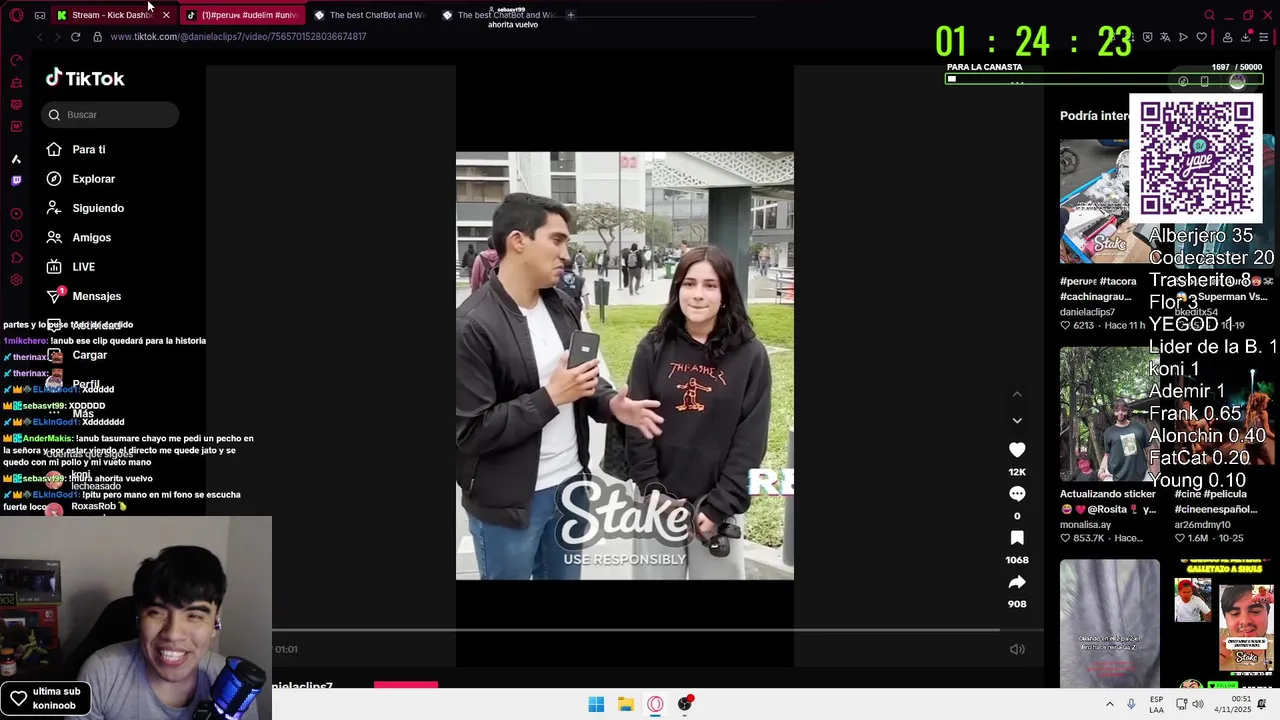This screenshot has width=1280, height=720.
Task: Go back to previous page
Action: coord(40,37)
